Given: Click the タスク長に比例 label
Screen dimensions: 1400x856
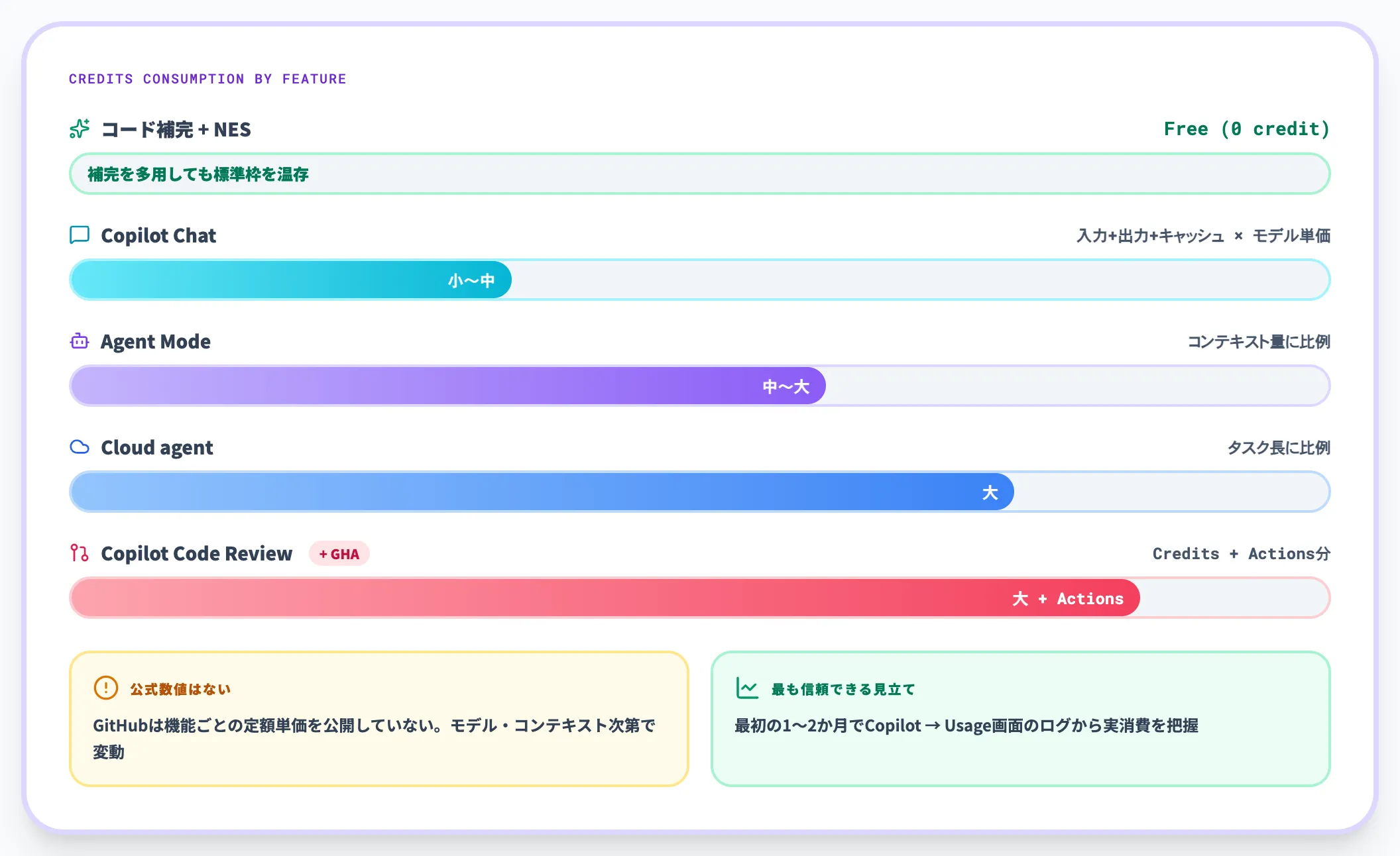Looking at the screenshot, I should click(x=1279, y=448).
